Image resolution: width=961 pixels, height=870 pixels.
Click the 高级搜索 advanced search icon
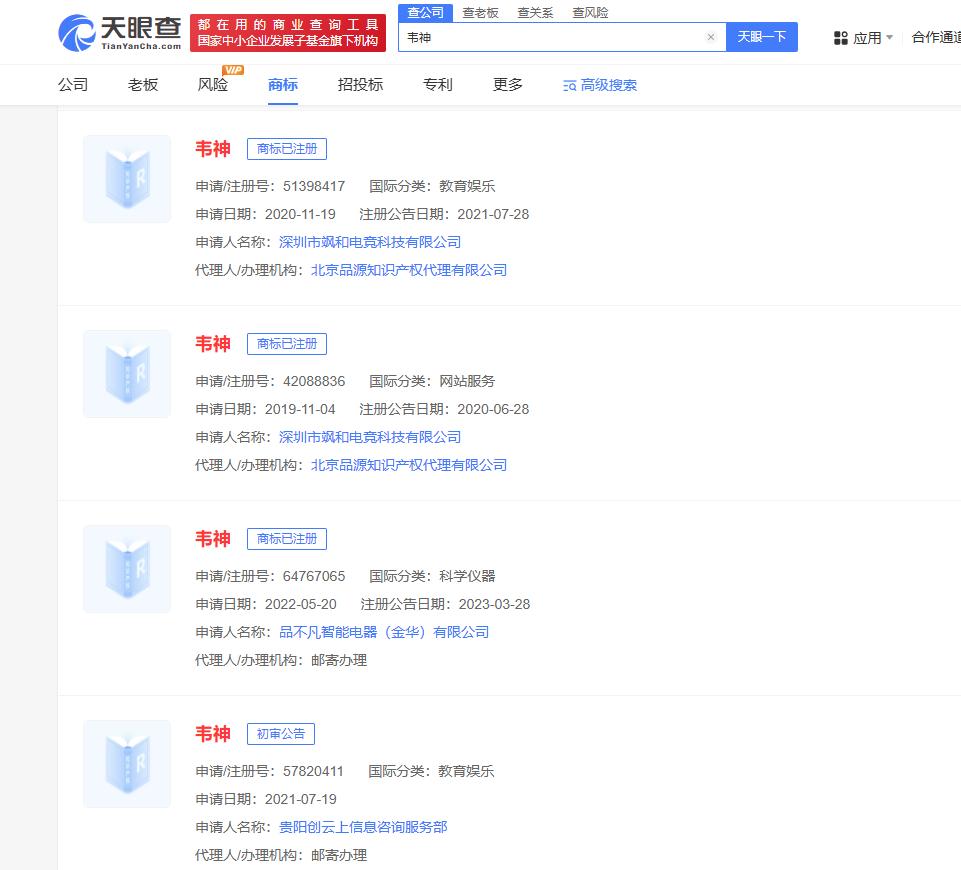coord(570,86)
